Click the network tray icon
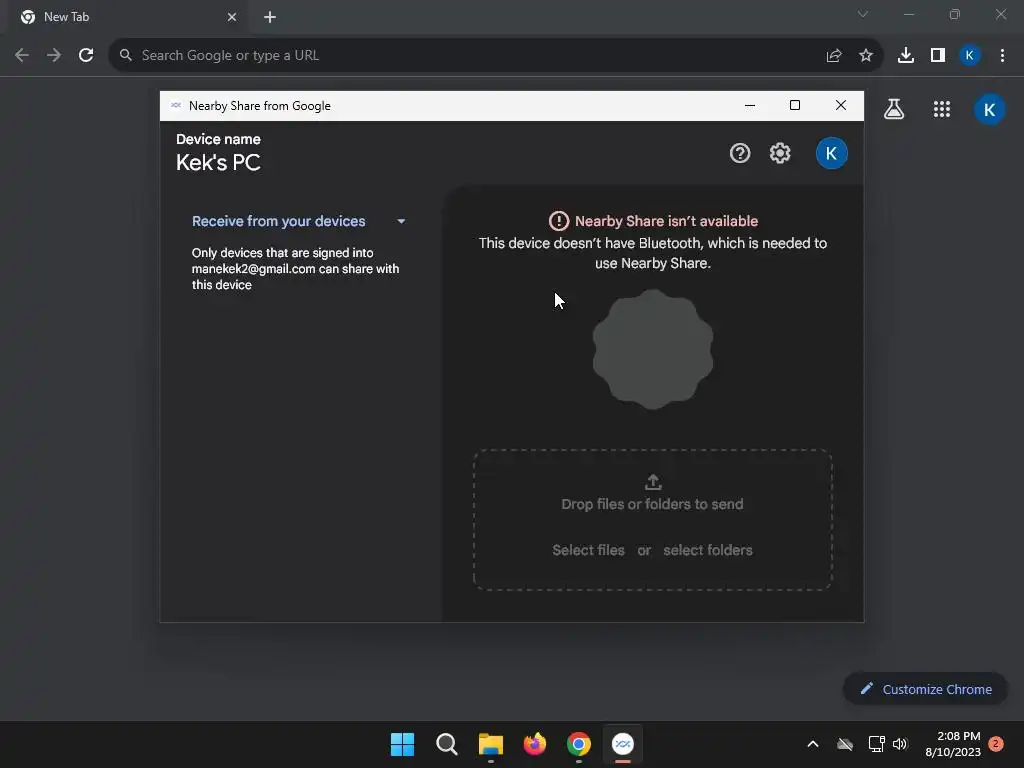 876,744
